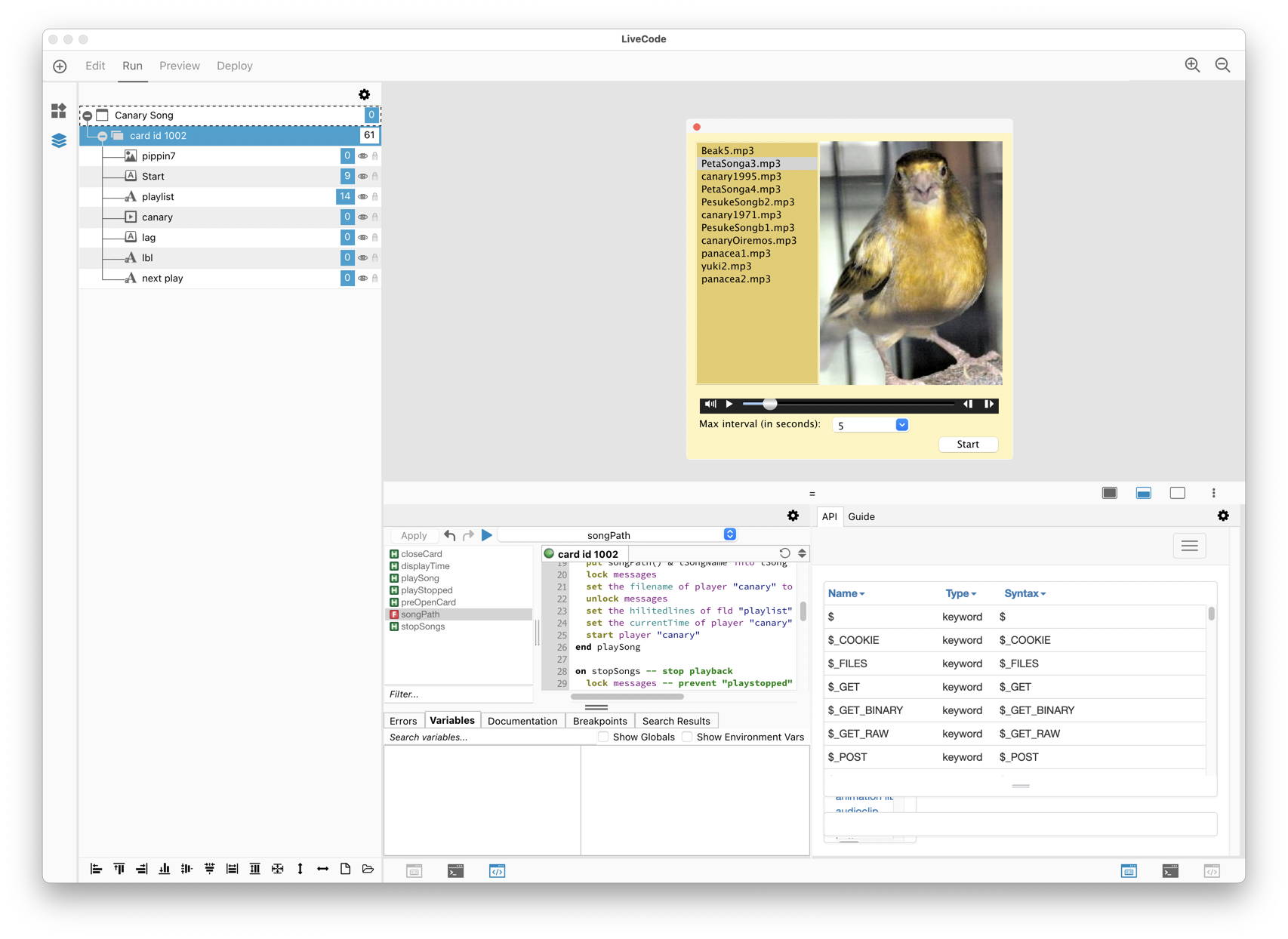1288x939 pixels.
Task: Open API panel settings gear
Action: pyautogui.click(x=1223, y=516)
